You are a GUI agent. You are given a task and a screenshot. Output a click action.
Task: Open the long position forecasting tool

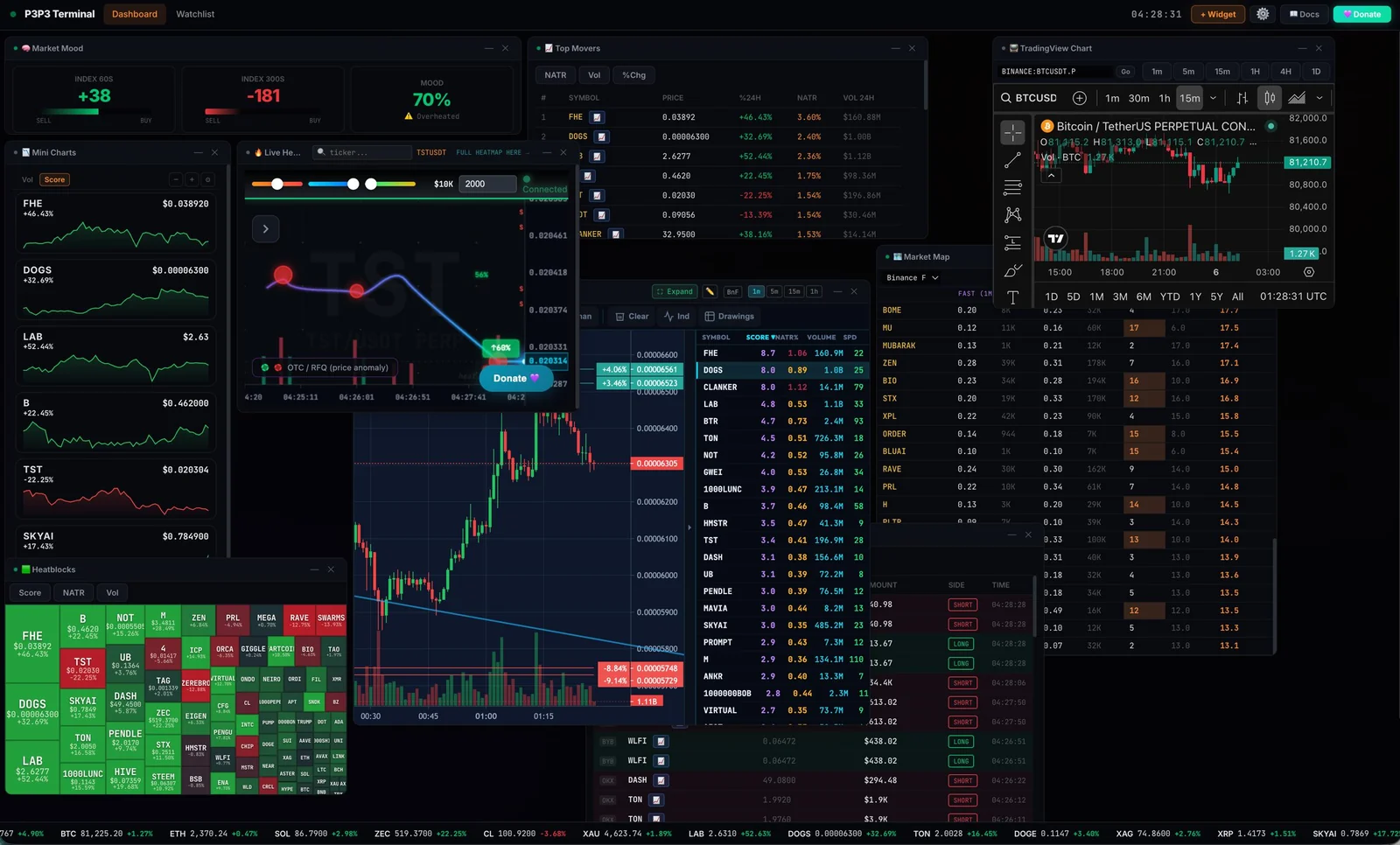click(1012, 242)
